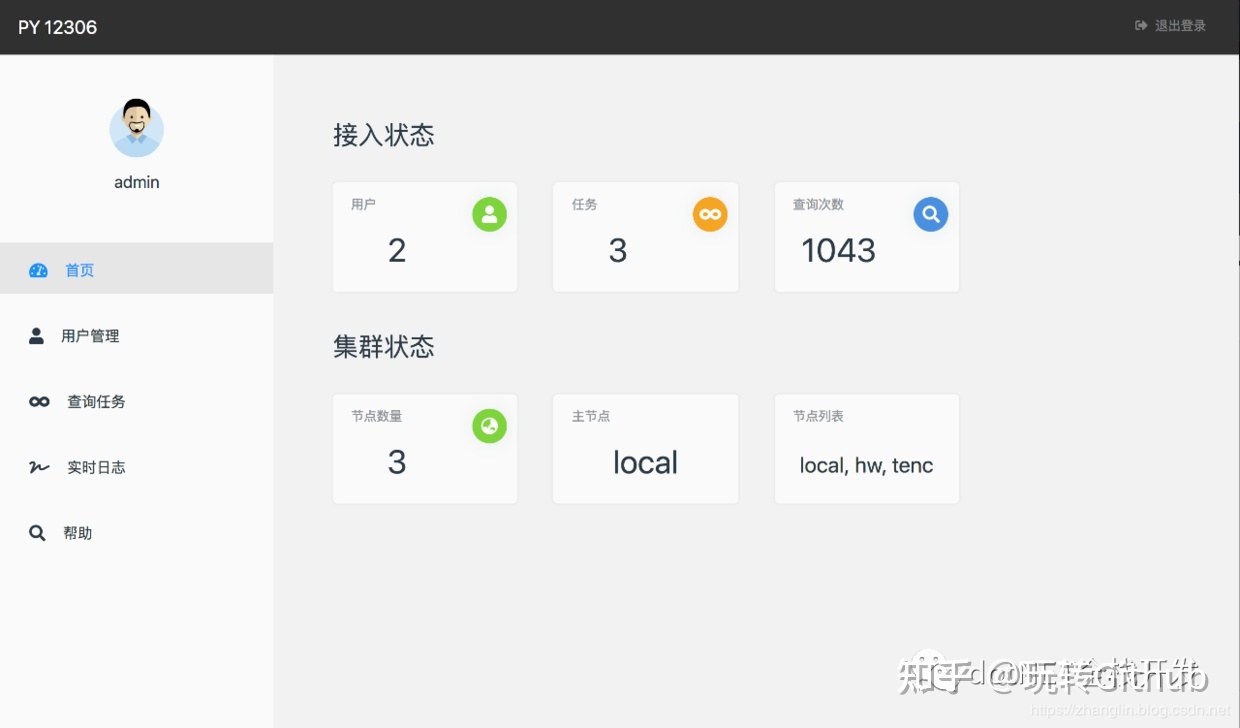Click the infinity icon beside 查询任务

39,402
